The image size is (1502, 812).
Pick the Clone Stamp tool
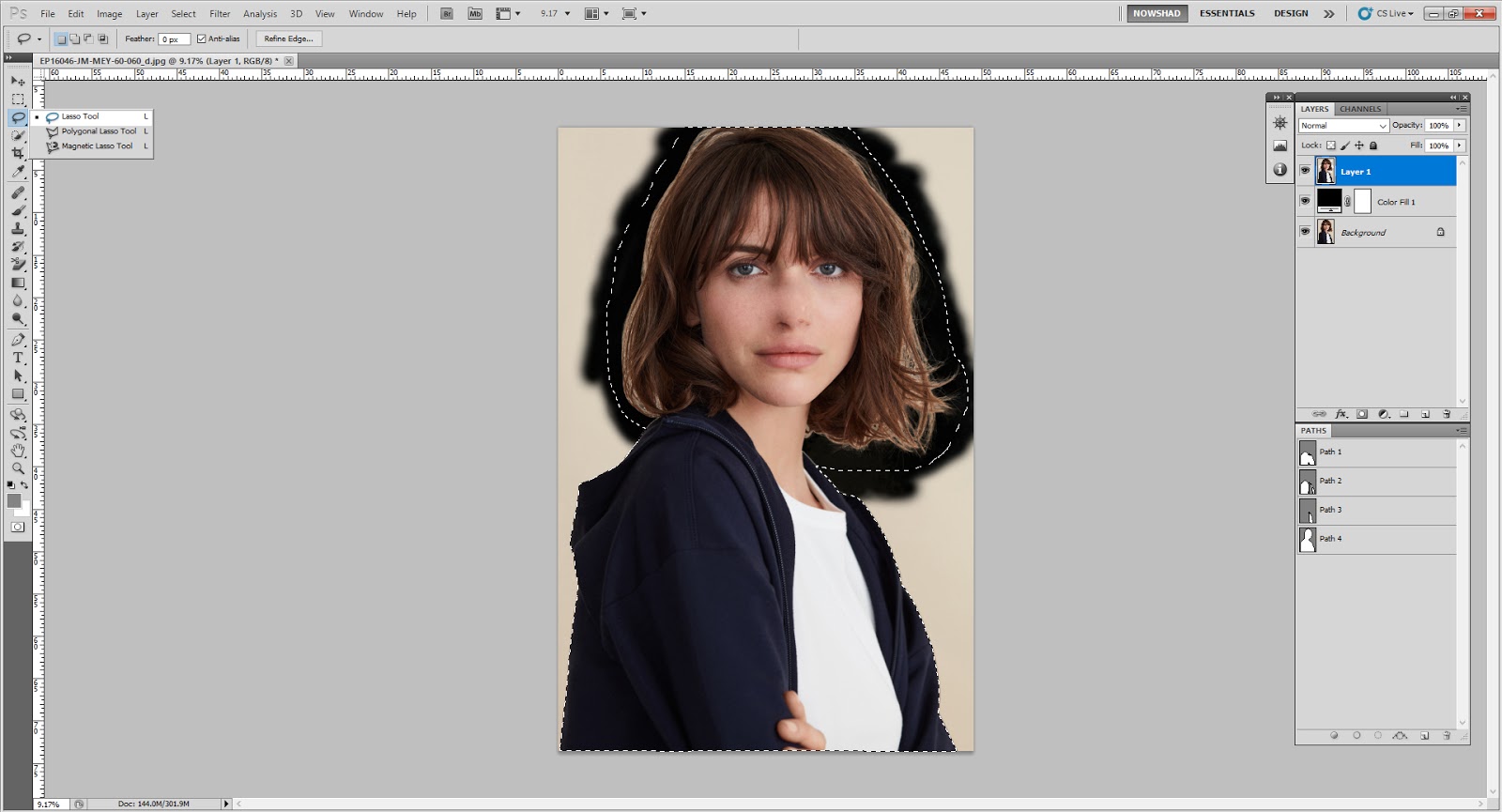(x=18, y=228)
